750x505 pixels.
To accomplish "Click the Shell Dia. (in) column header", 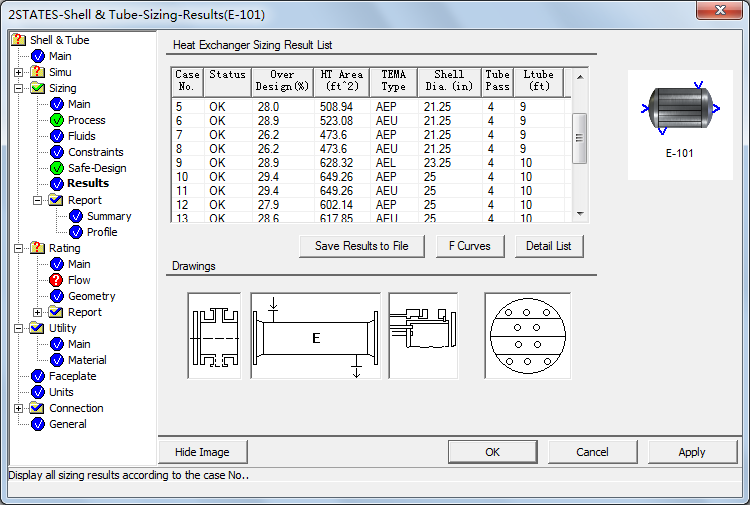I will 449,81.
